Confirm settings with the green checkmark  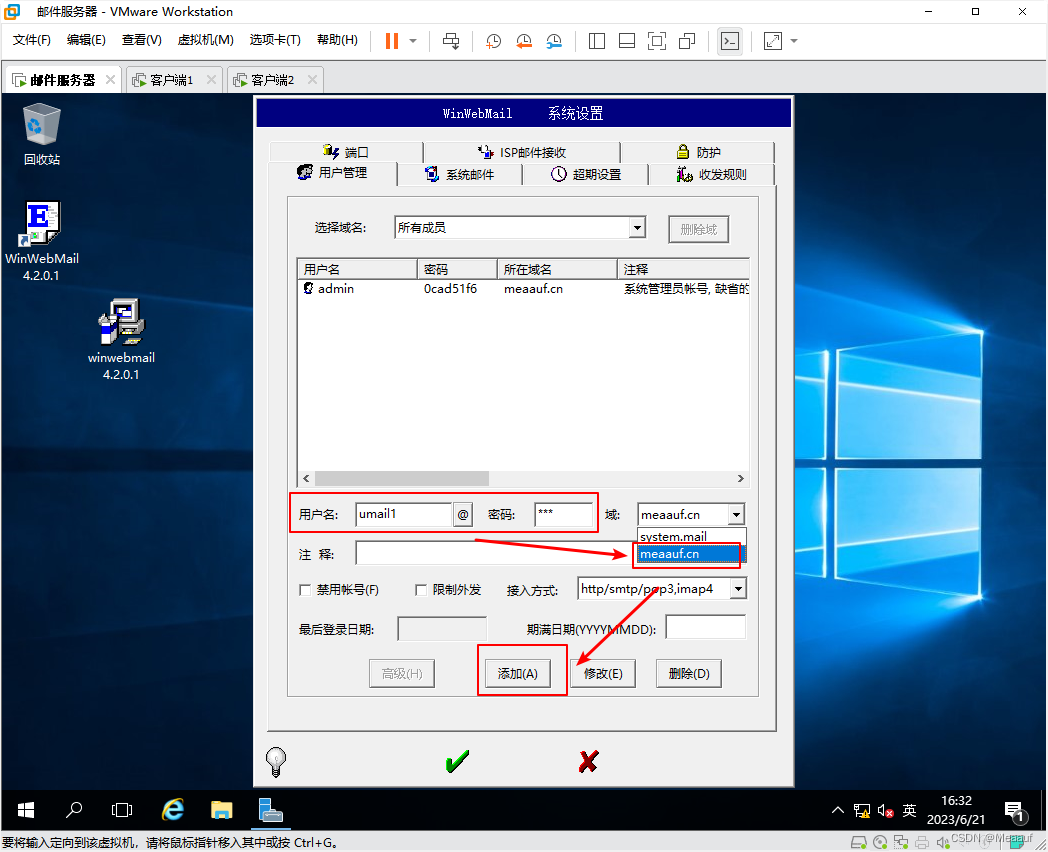[457, 761]
